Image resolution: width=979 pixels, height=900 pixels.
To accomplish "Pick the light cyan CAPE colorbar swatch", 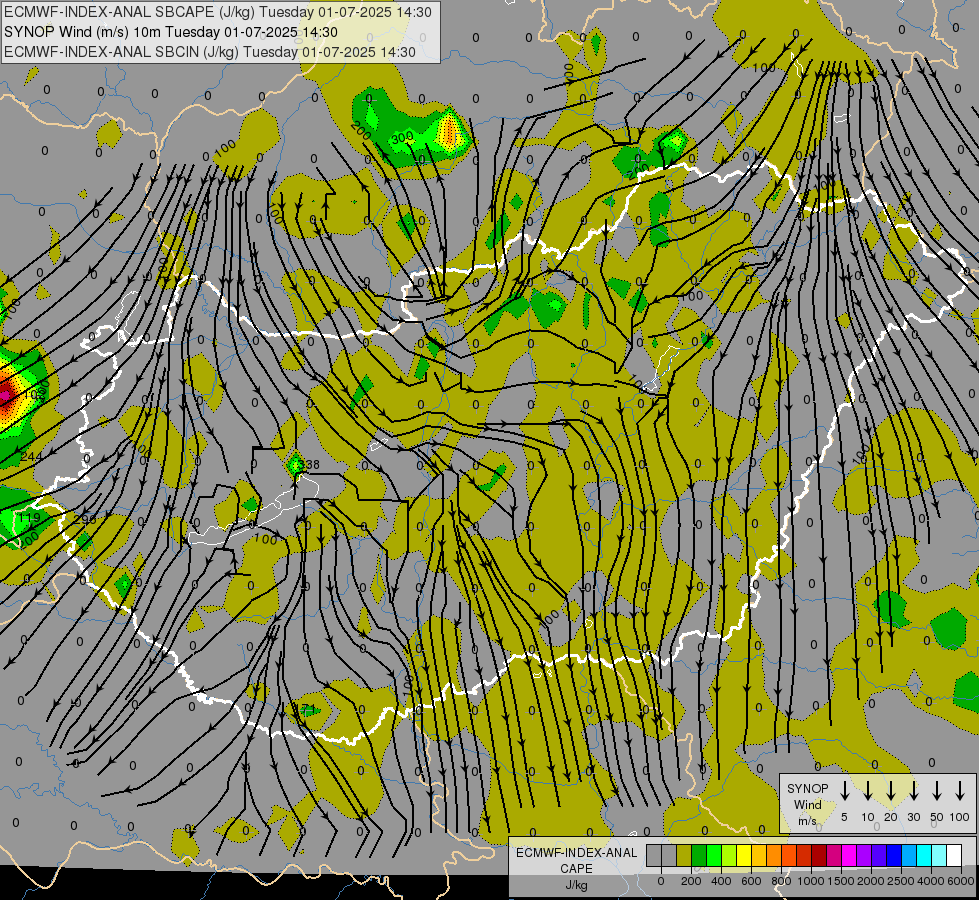I will pyautogui.click(x=938, y=855).
